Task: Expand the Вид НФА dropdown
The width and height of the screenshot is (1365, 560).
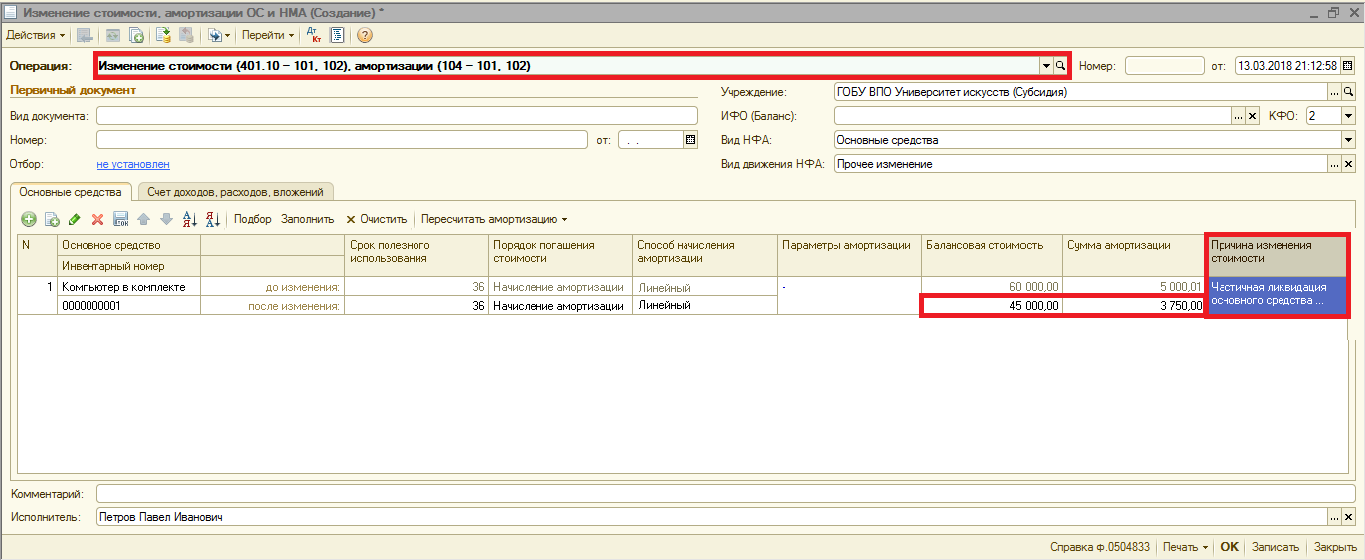Action: (1347, 140)
